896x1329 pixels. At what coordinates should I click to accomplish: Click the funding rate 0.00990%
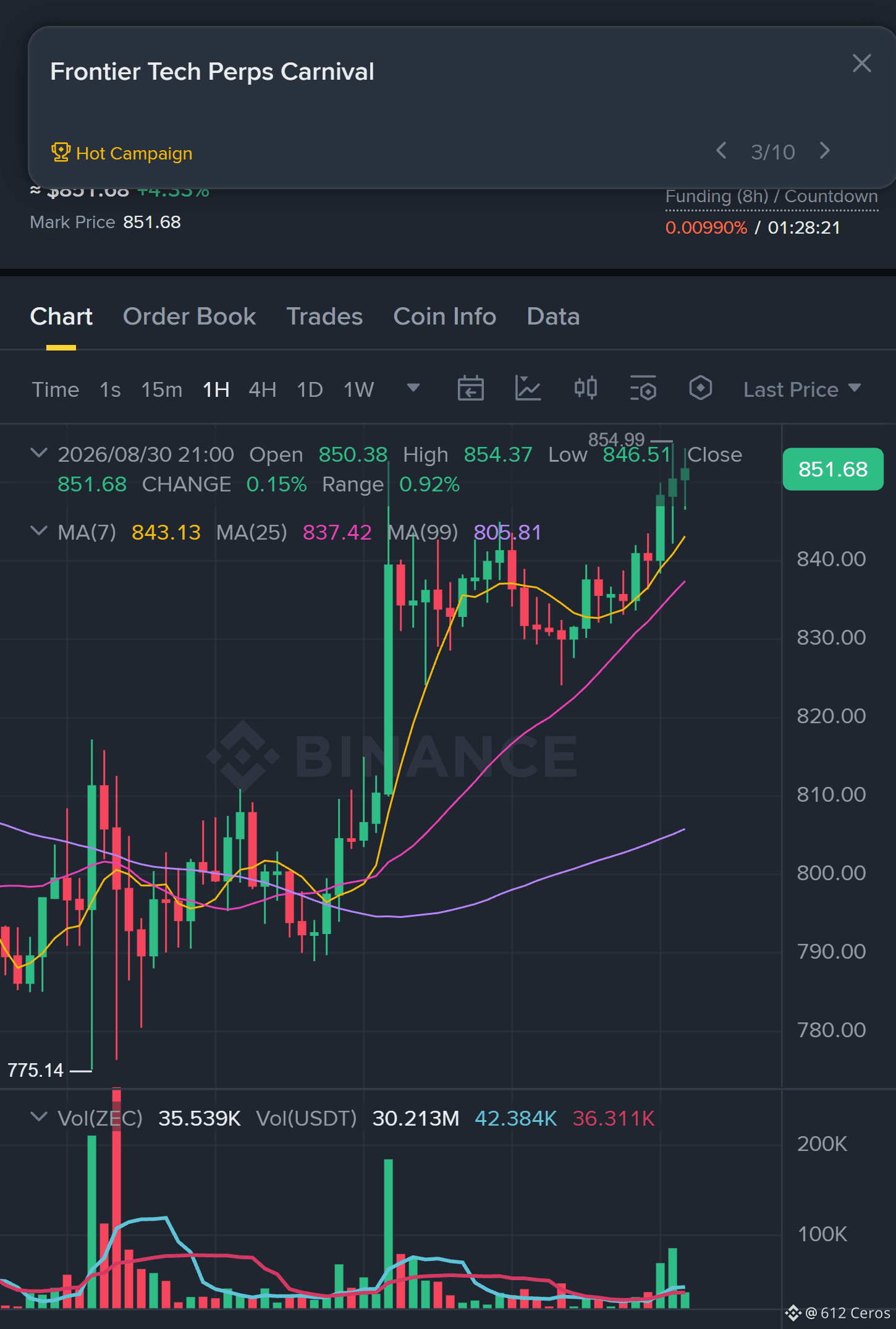pos(706,227)
